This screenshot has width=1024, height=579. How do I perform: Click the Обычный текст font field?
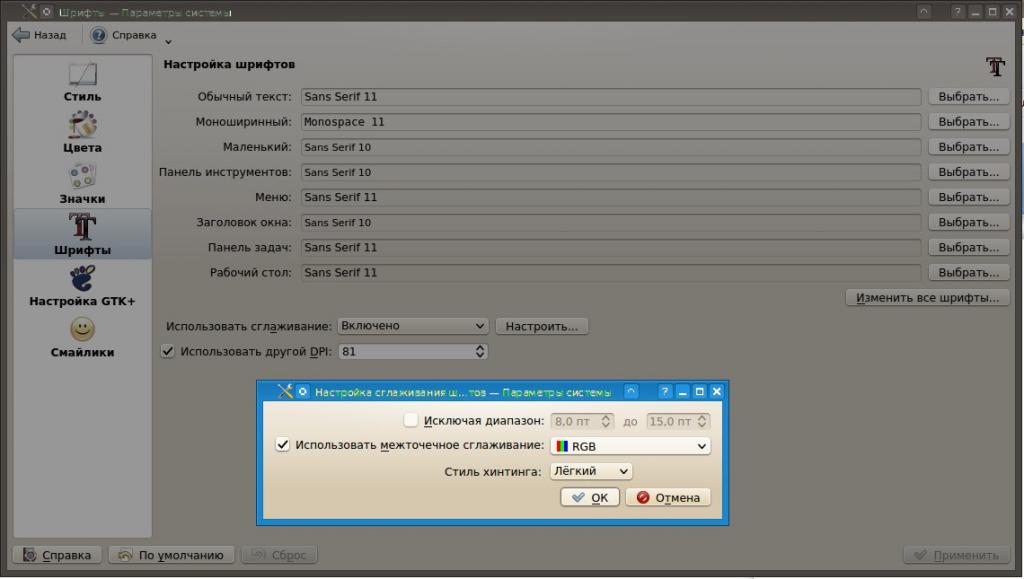(611, 97)
